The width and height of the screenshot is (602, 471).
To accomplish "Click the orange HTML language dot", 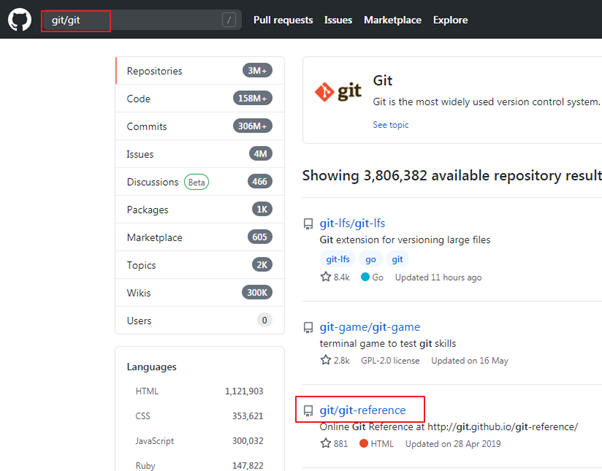I will [x=364, y=443].
